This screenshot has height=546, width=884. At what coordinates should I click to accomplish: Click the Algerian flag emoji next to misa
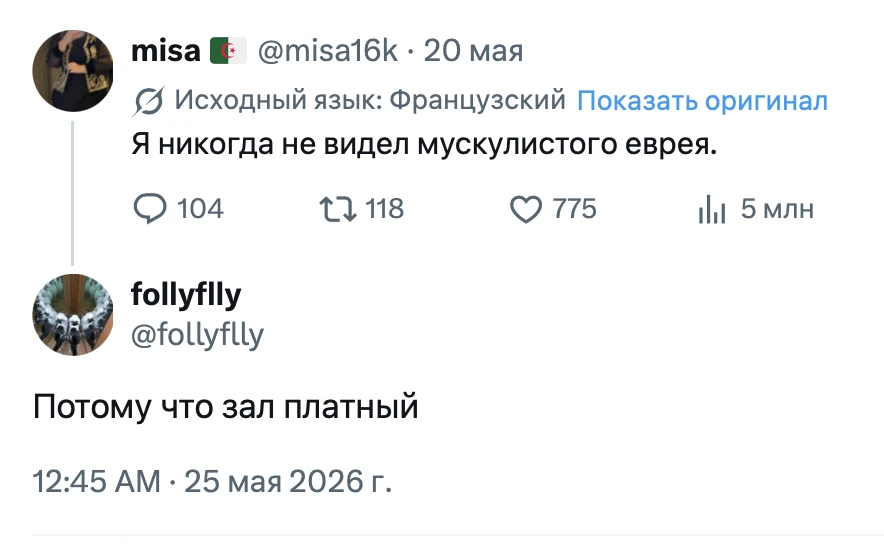click(x=228, y=51)
